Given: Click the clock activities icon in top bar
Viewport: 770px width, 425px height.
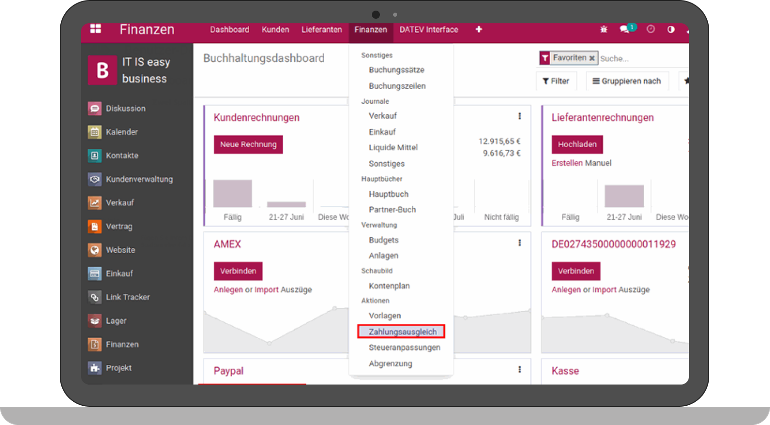Looking at the screenshot, I should click(650, 30).
